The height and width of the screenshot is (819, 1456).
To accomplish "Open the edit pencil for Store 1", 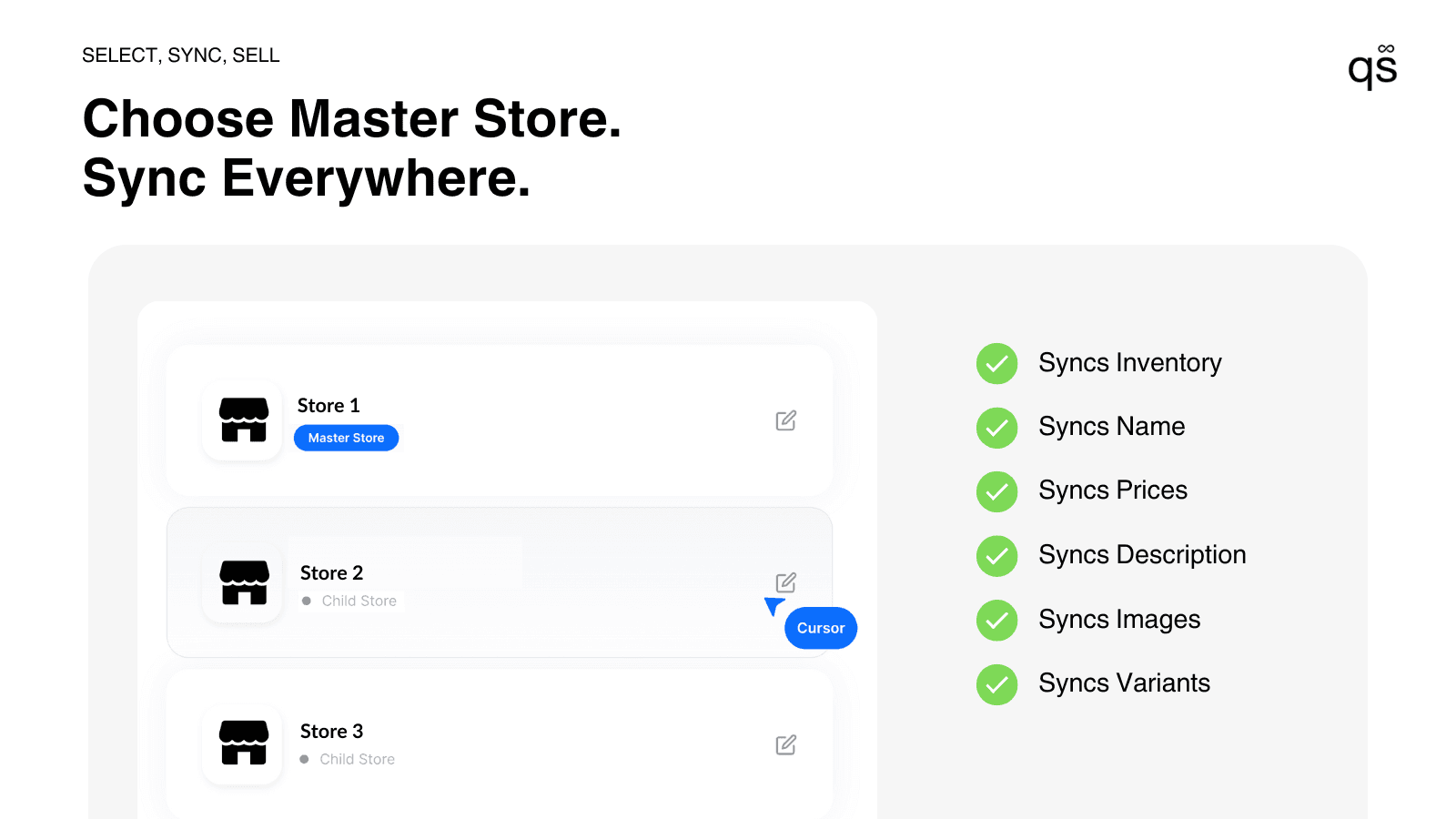I will tap(785, 420).
